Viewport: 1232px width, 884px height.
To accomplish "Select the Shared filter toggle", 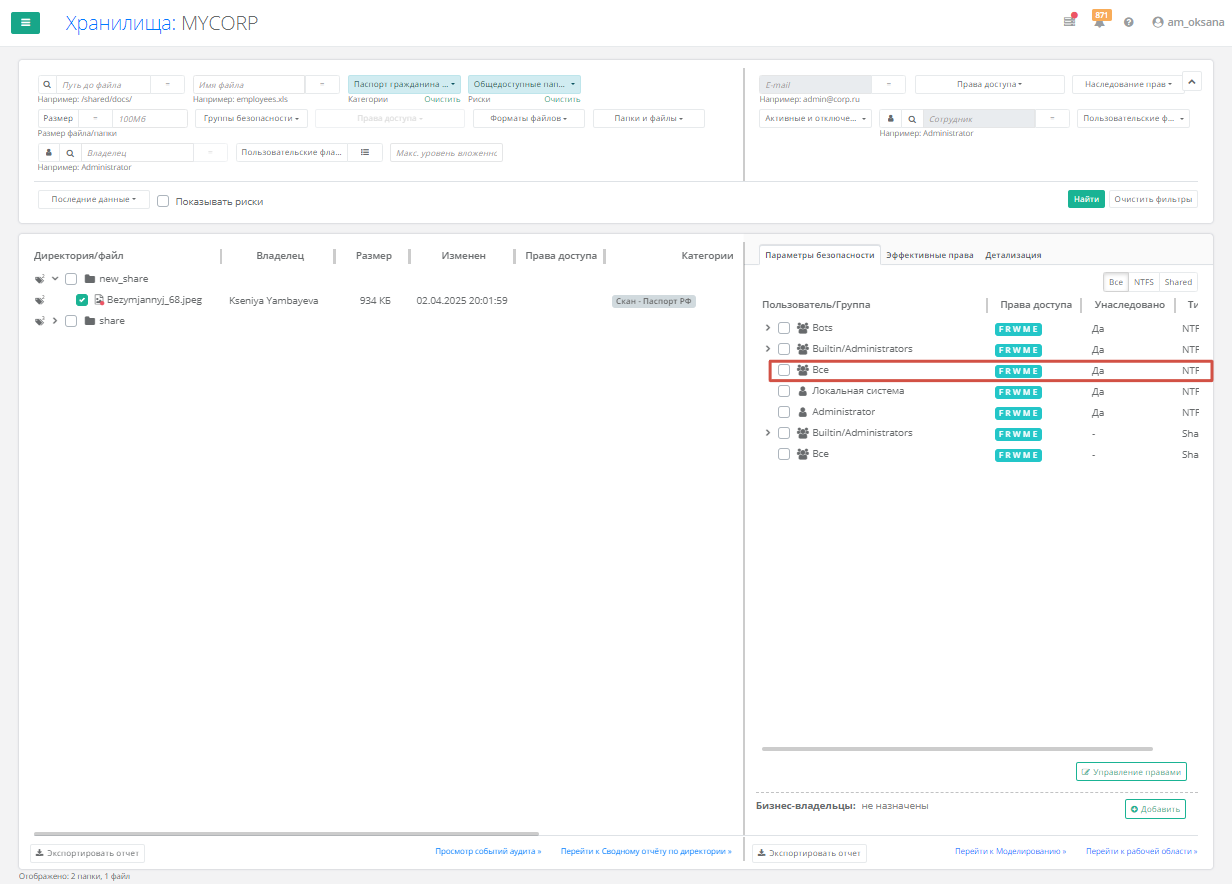I will [1178, 282].
